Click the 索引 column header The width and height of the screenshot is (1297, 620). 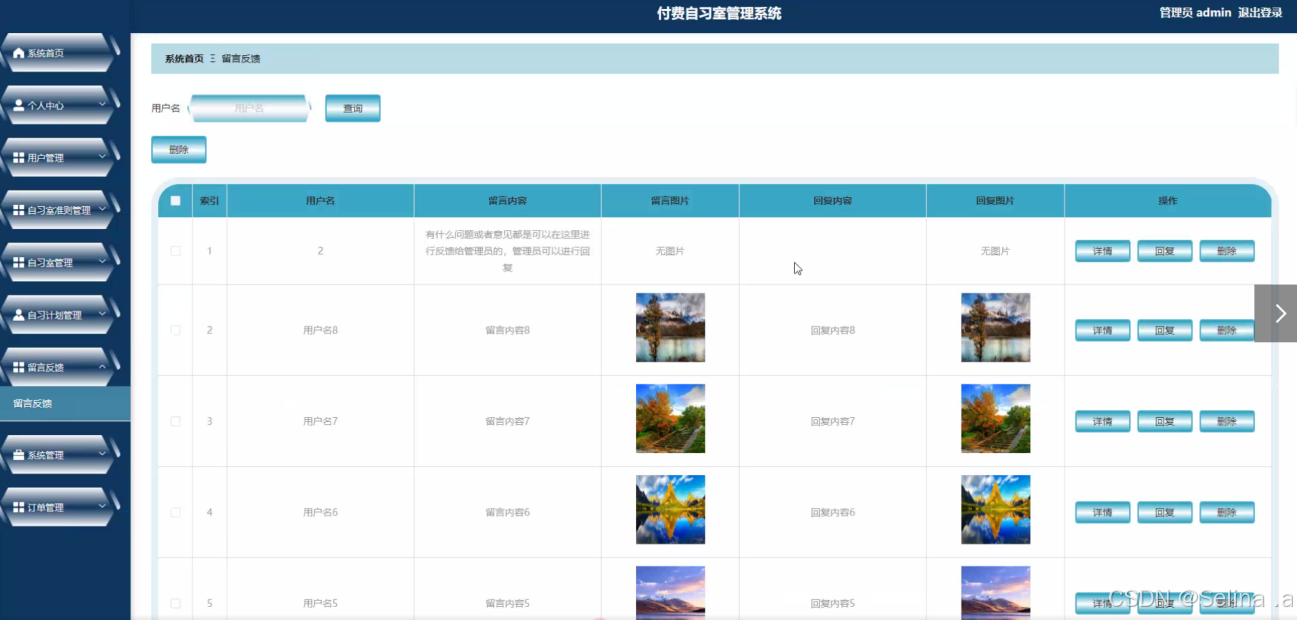[x=209, y=201]
